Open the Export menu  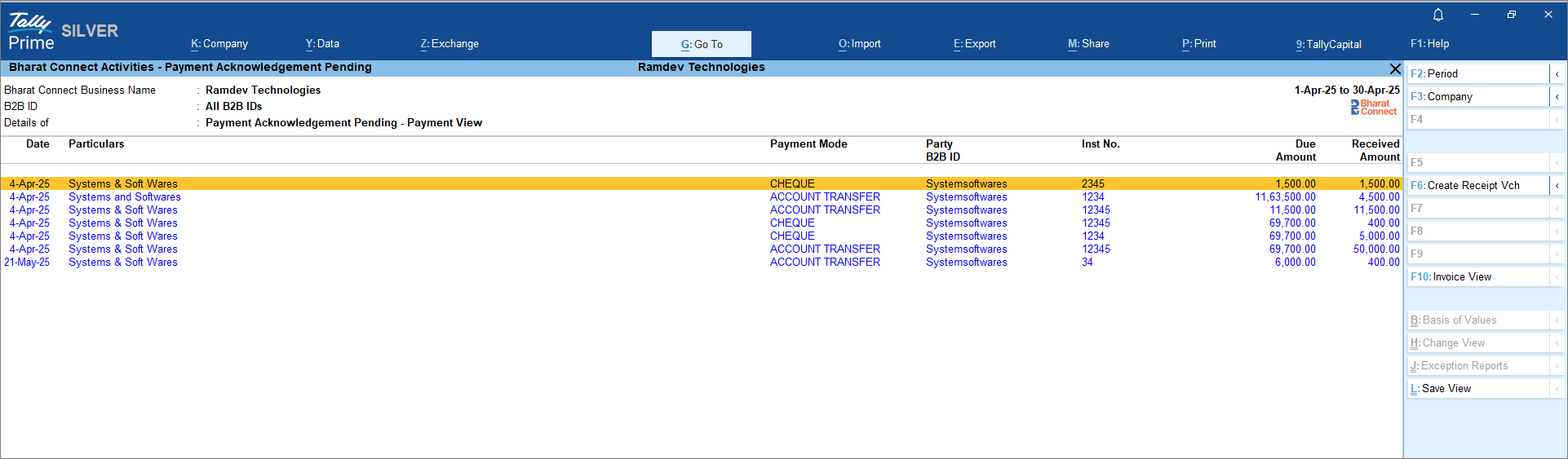(x=974, y=44)
